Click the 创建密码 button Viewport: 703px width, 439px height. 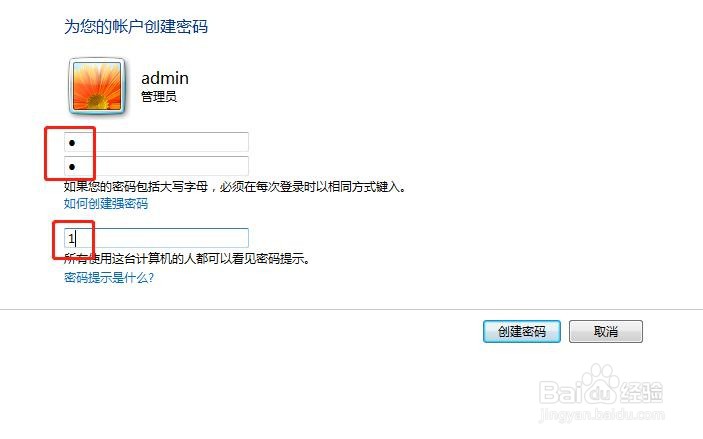[522, 331]
